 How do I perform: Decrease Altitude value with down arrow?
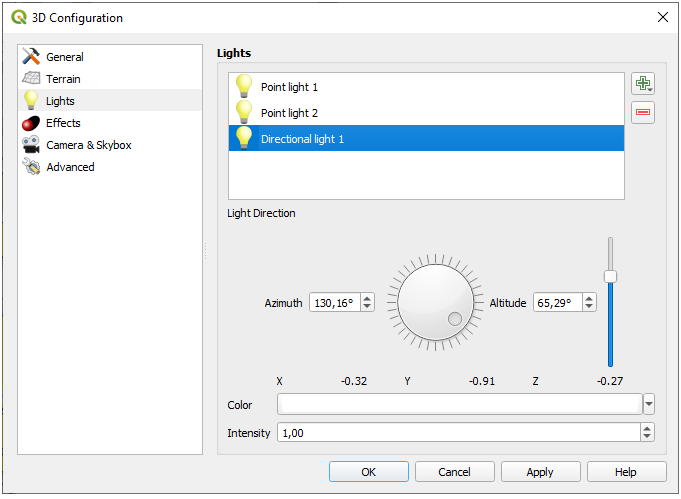(590, 307)
